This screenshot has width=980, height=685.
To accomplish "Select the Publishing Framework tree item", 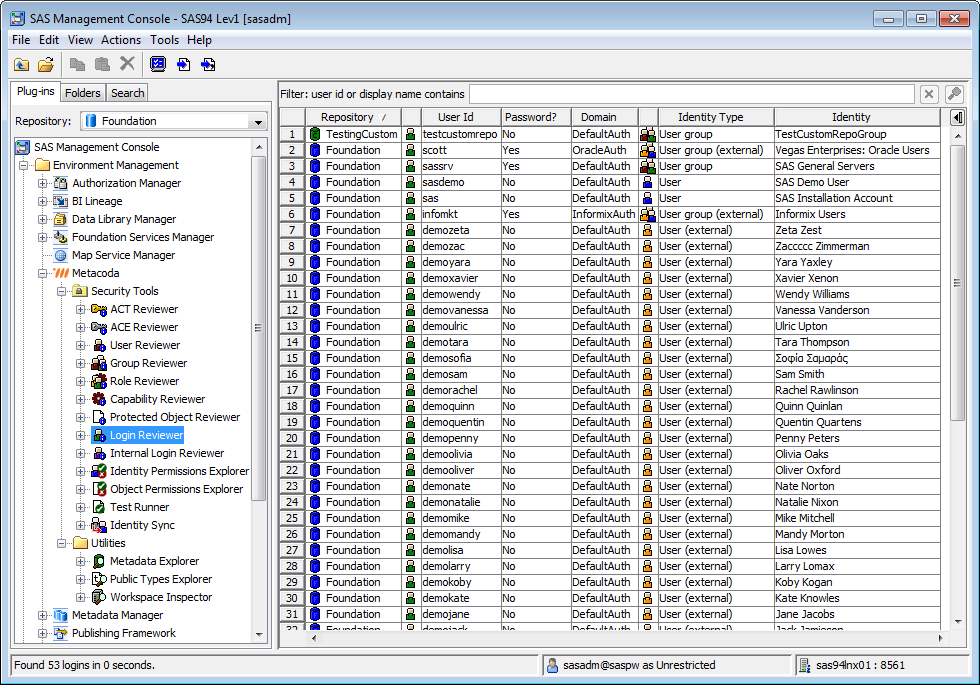I will point(124,633).
